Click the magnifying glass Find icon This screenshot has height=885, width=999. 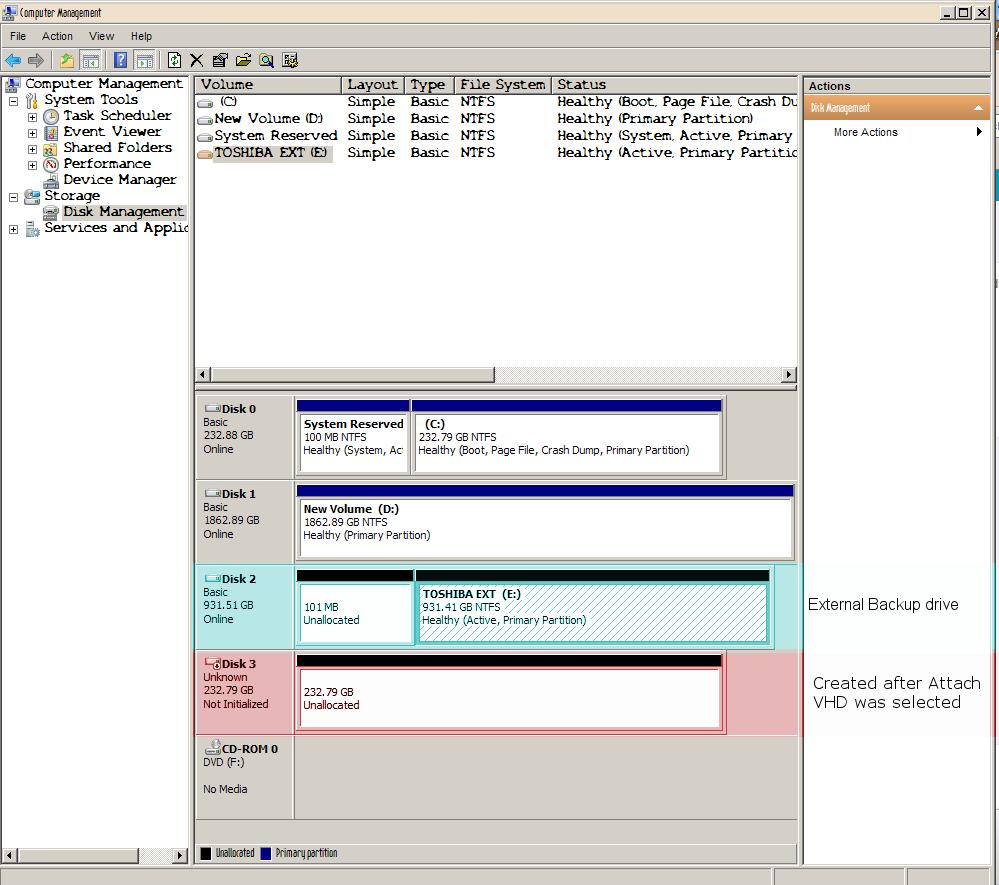[266, 61]
